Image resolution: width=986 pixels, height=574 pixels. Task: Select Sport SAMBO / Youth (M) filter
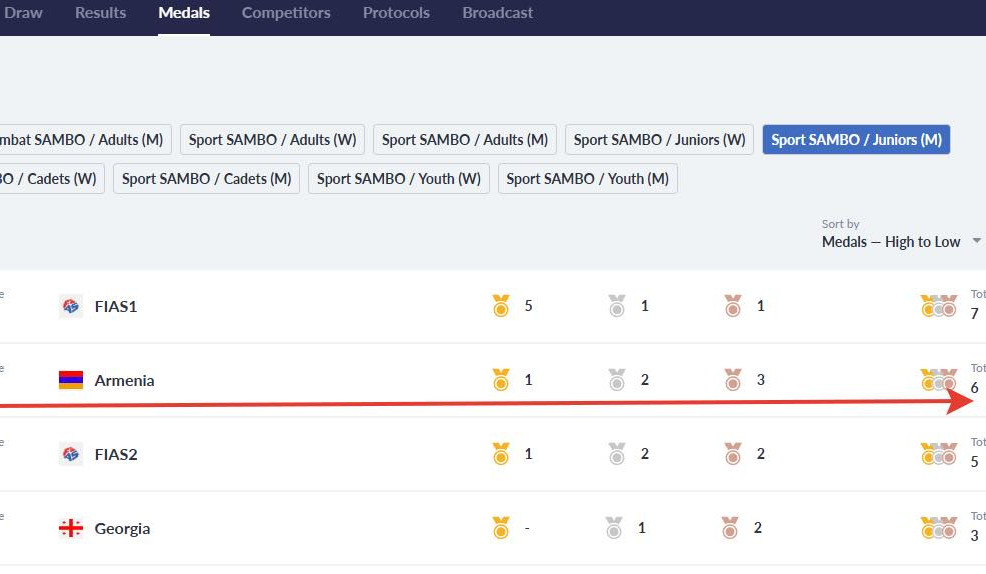click(587, 179)
